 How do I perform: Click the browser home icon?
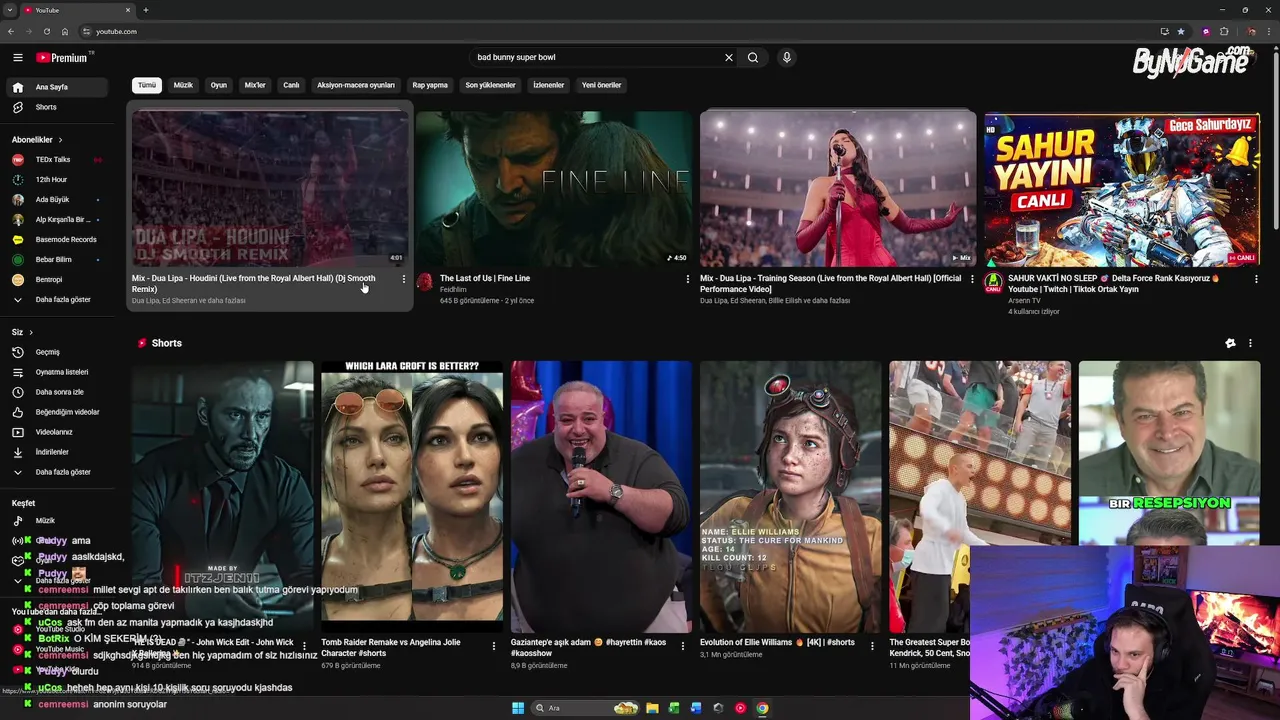65,31
